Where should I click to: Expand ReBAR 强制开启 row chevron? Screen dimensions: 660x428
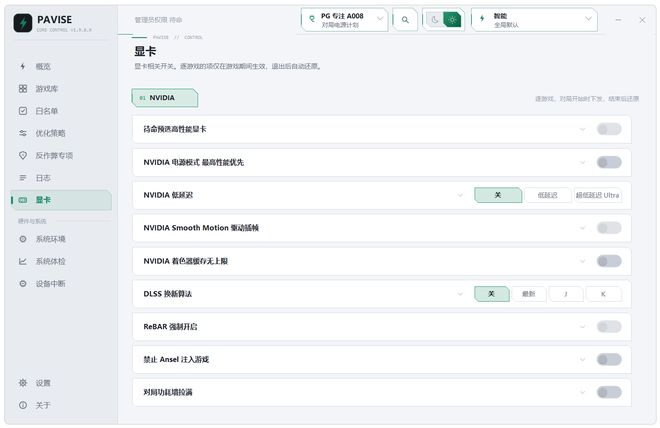[583, 327]
